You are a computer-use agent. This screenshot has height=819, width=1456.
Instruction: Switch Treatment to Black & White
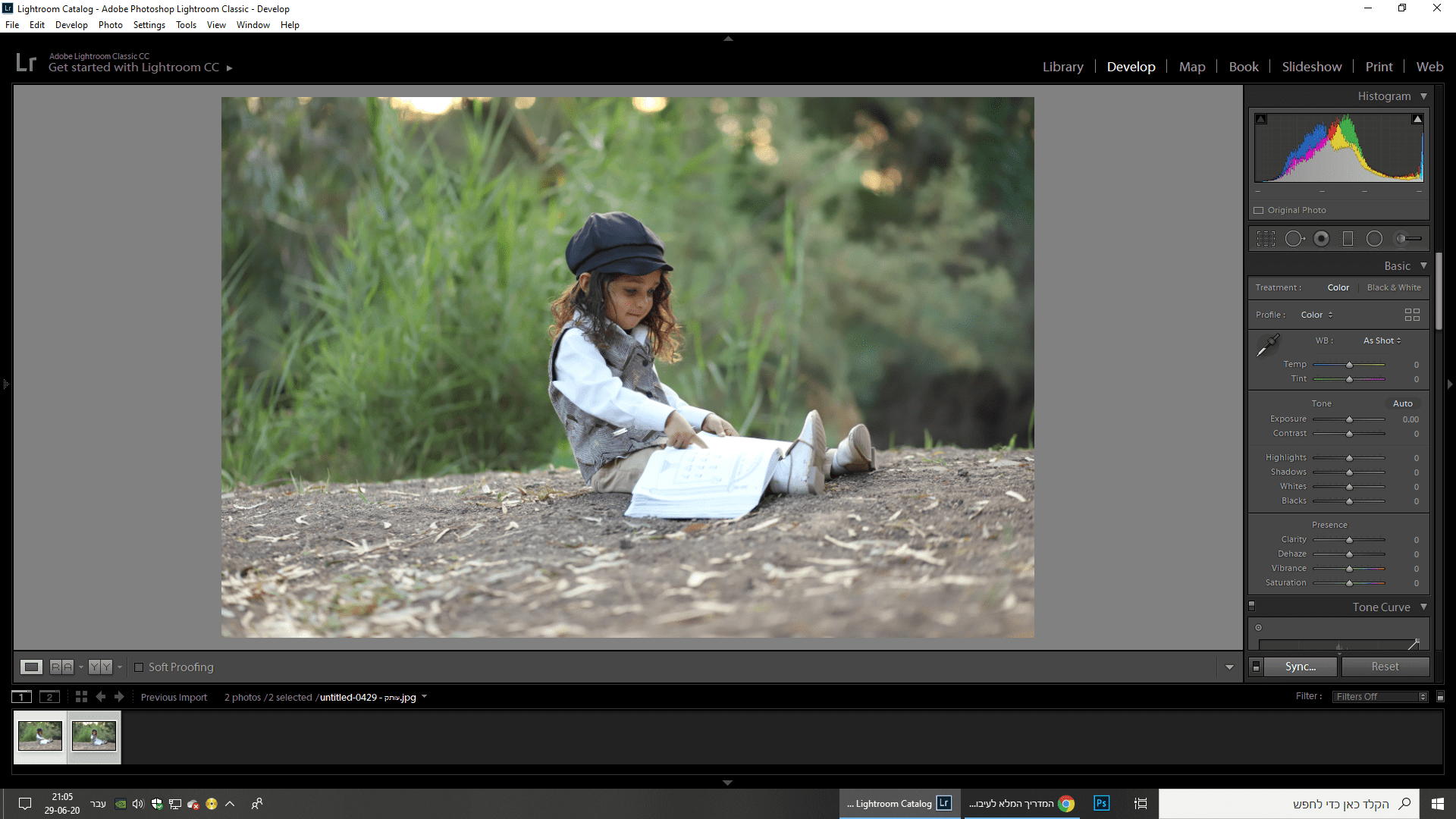click(x=1393, y=287)
